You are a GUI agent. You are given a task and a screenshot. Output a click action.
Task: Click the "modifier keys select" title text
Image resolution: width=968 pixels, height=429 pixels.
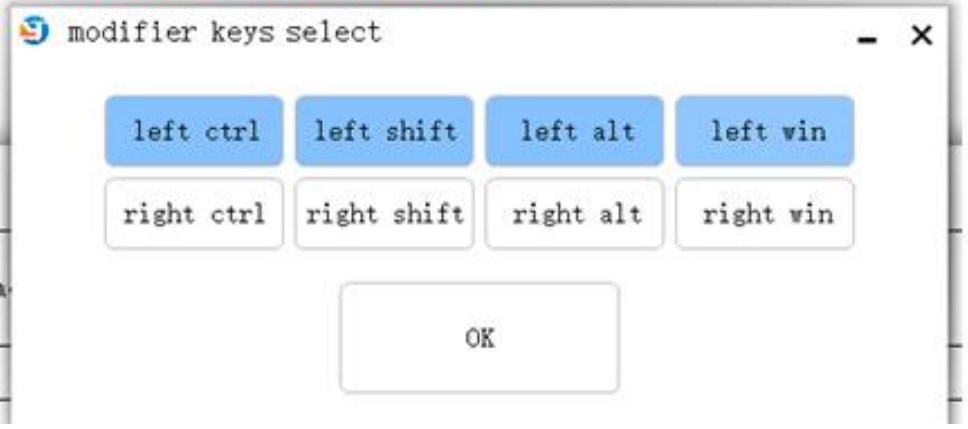(224, 32)
